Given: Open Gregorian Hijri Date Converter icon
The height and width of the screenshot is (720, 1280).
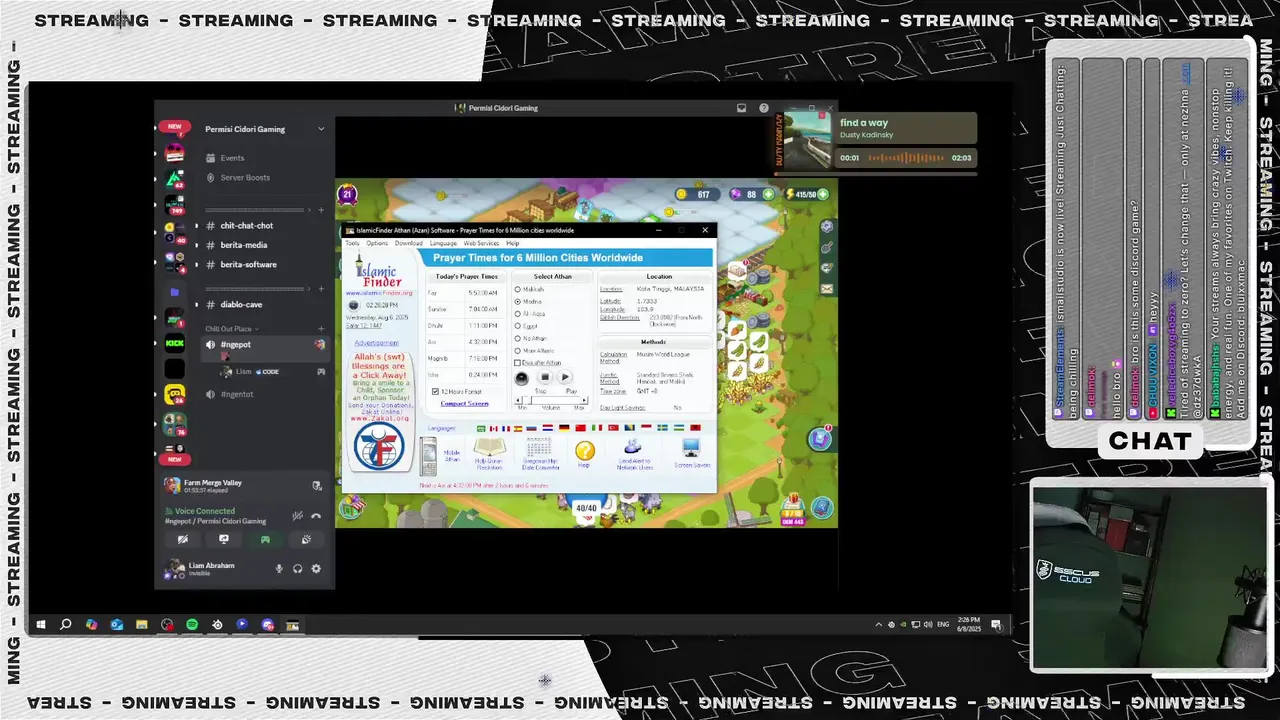Looking at the screenshot, I should click(539, 448).
